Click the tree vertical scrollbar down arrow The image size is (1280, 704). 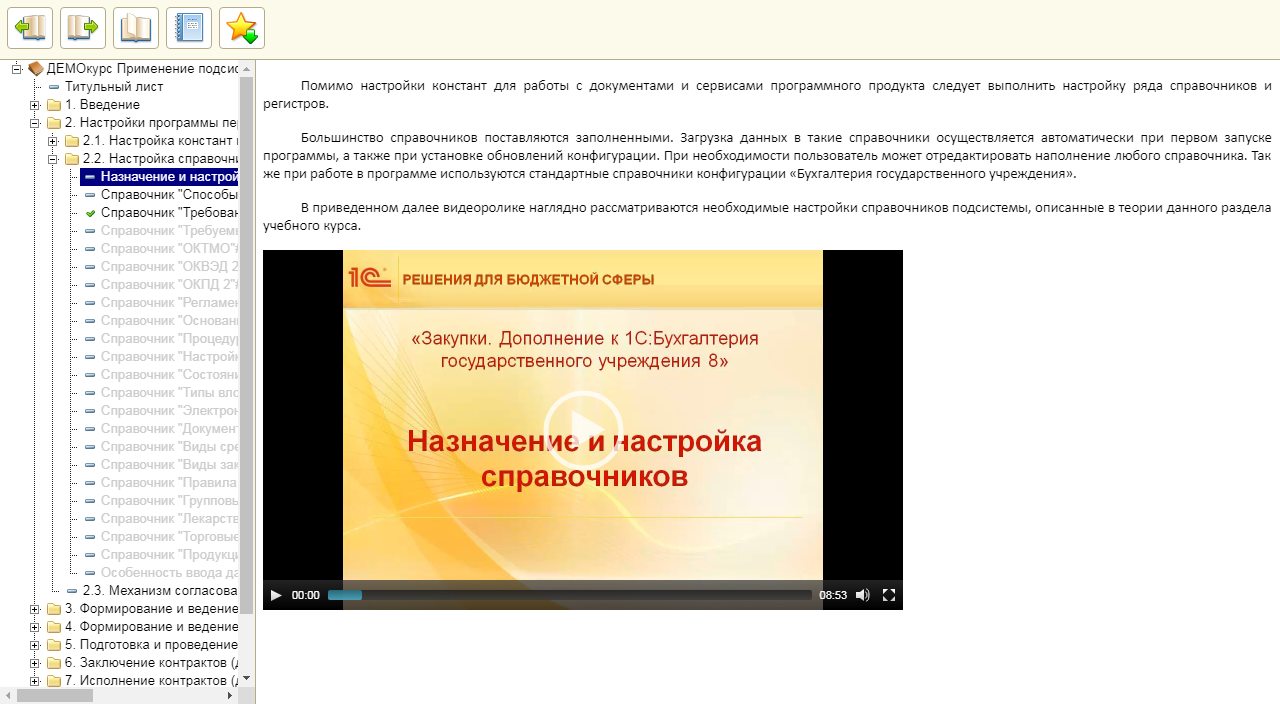[247, 680]
